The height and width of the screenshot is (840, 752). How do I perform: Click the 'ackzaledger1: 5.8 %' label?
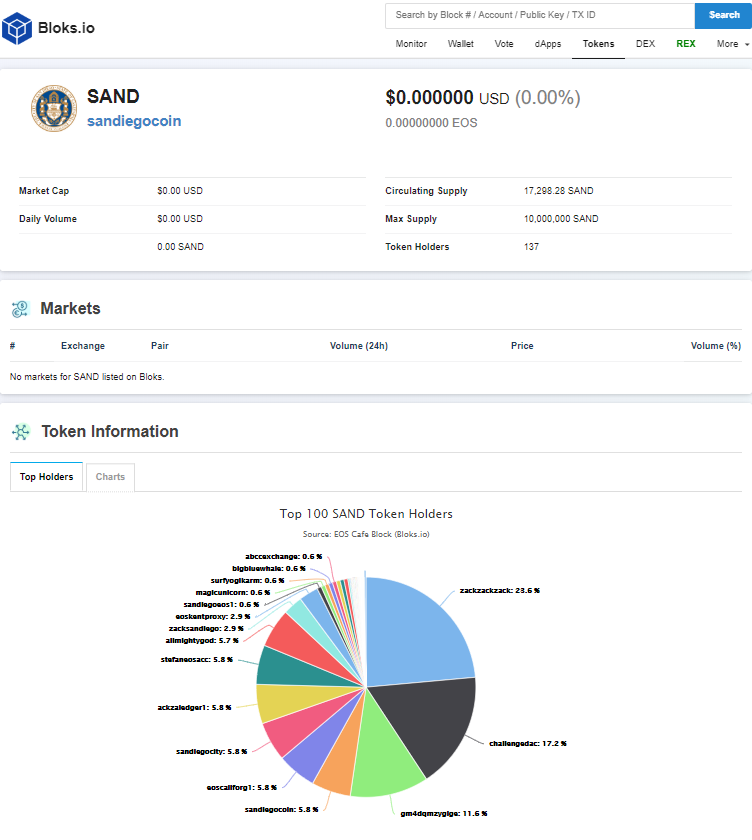pos(194,708)
